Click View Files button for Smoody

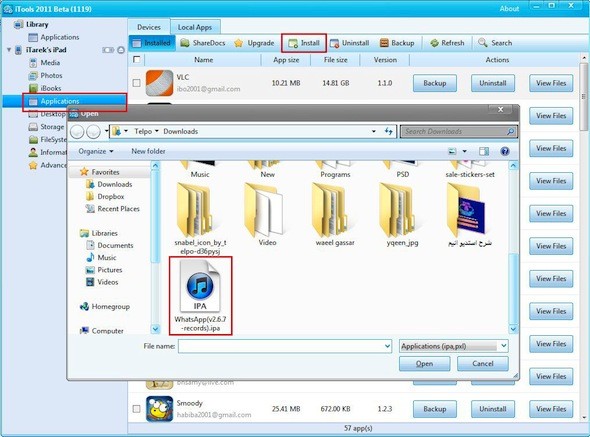point(551,409)
